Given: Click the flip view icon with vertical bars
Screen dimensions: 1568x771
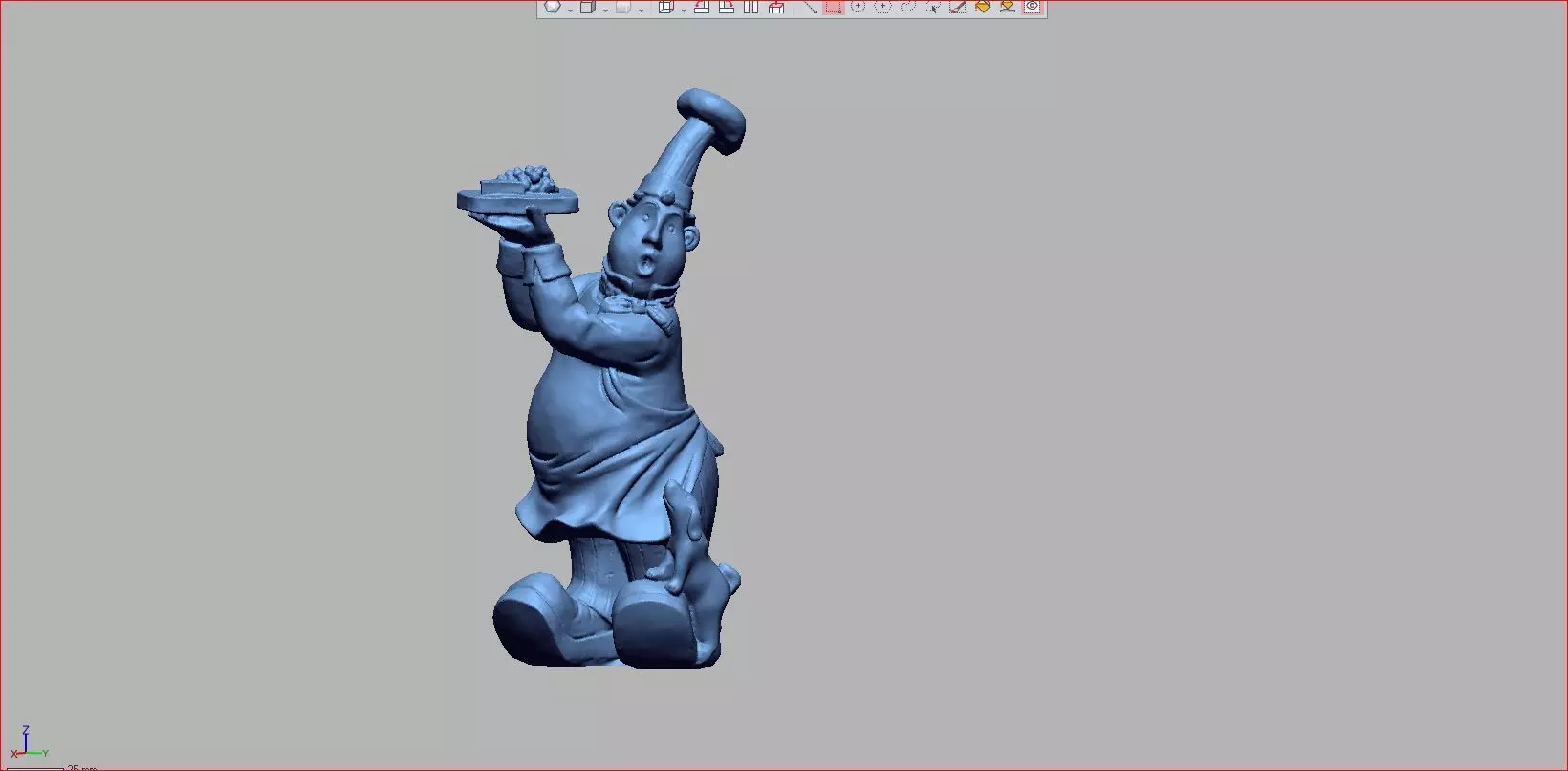Looking at the screenshot, I should pyautogui.click(x=751, y=7).
